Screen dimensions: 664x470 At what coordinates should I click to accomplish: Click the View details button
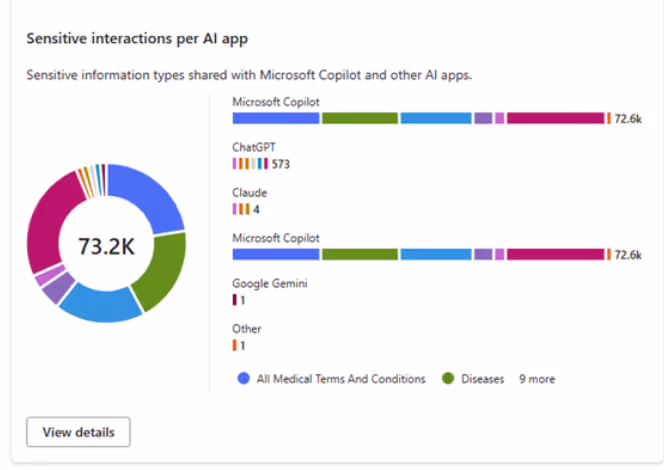pyautogui.click(x=78, y=432)
